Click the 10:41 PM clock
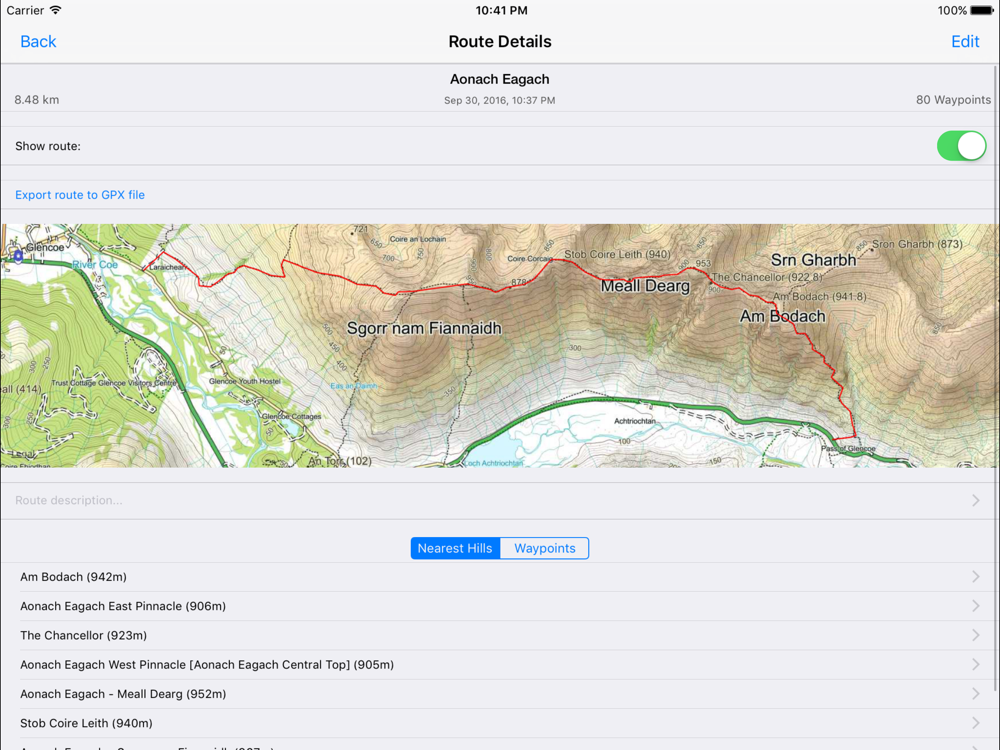Viewport: 1000px width, 750px height. pos(501,11)
